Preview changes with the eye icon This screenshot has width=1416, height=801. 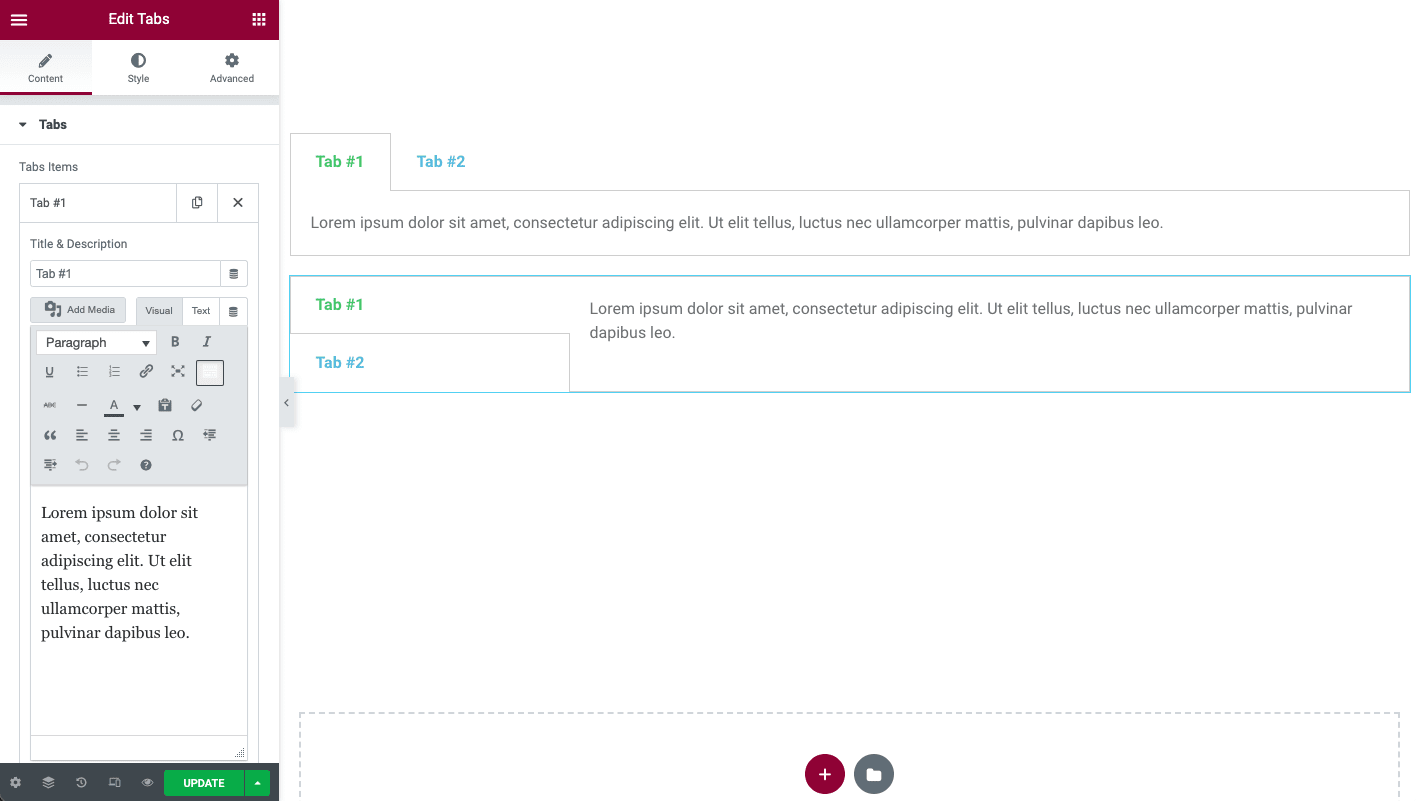[147, 782]
